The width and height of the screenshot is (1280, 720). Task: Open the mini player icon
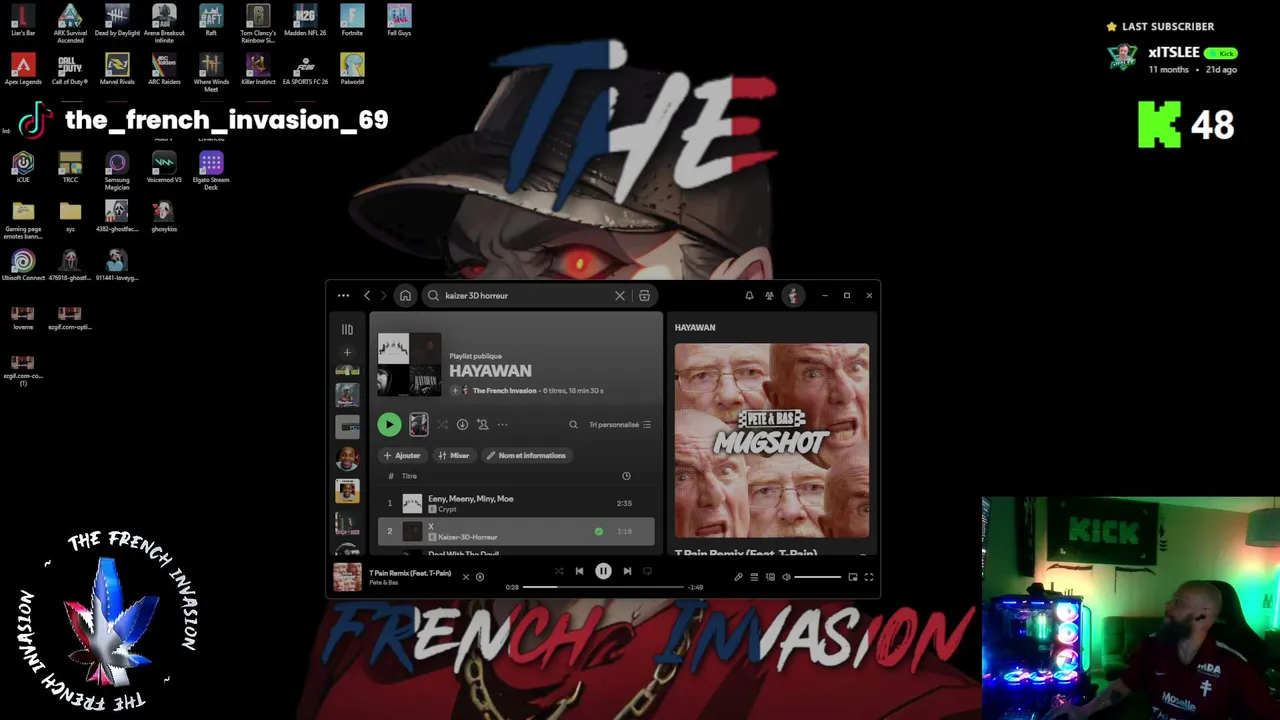pos(853,577)
